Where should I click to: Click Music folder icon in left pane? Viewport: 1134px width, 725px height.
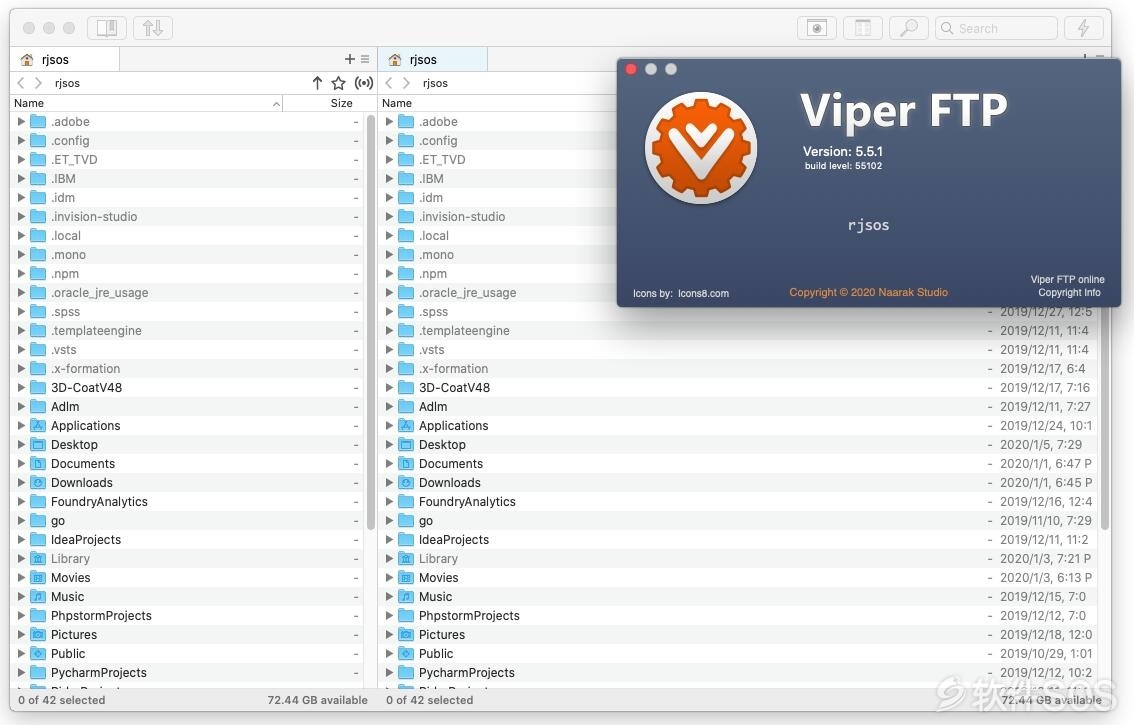click(x=38, y=597)
